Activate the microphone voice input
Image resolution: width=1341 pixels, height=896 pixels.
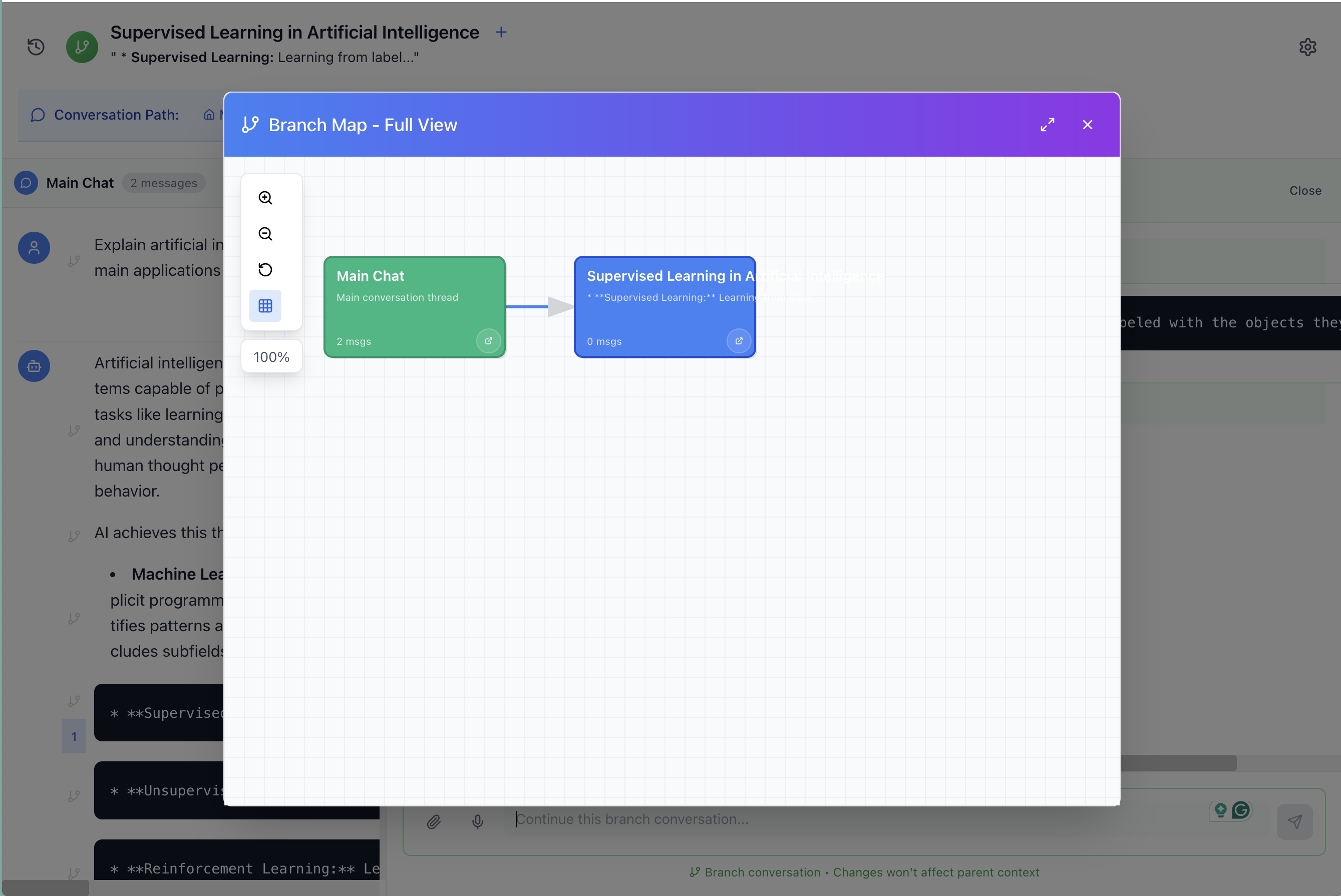pyautogui.click(x=477, y=822)
